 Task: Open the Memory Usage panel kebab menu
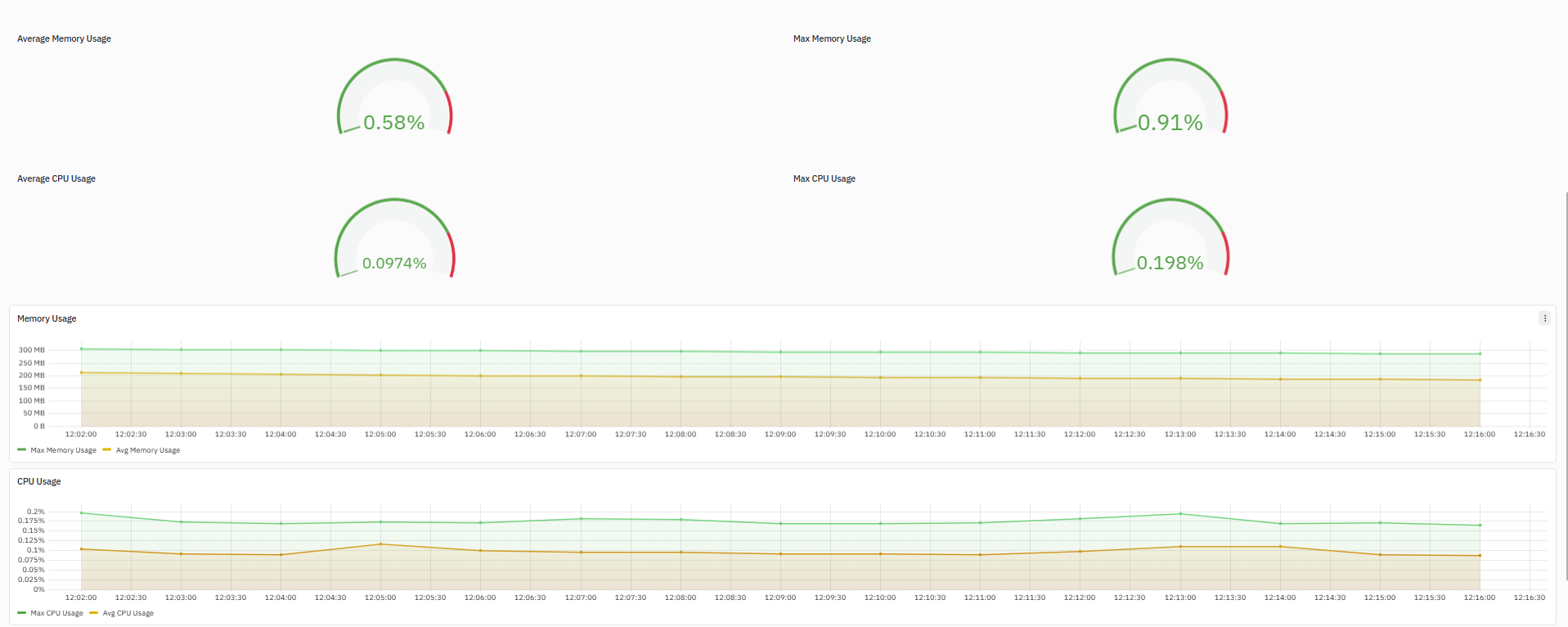coord(1544,318)
